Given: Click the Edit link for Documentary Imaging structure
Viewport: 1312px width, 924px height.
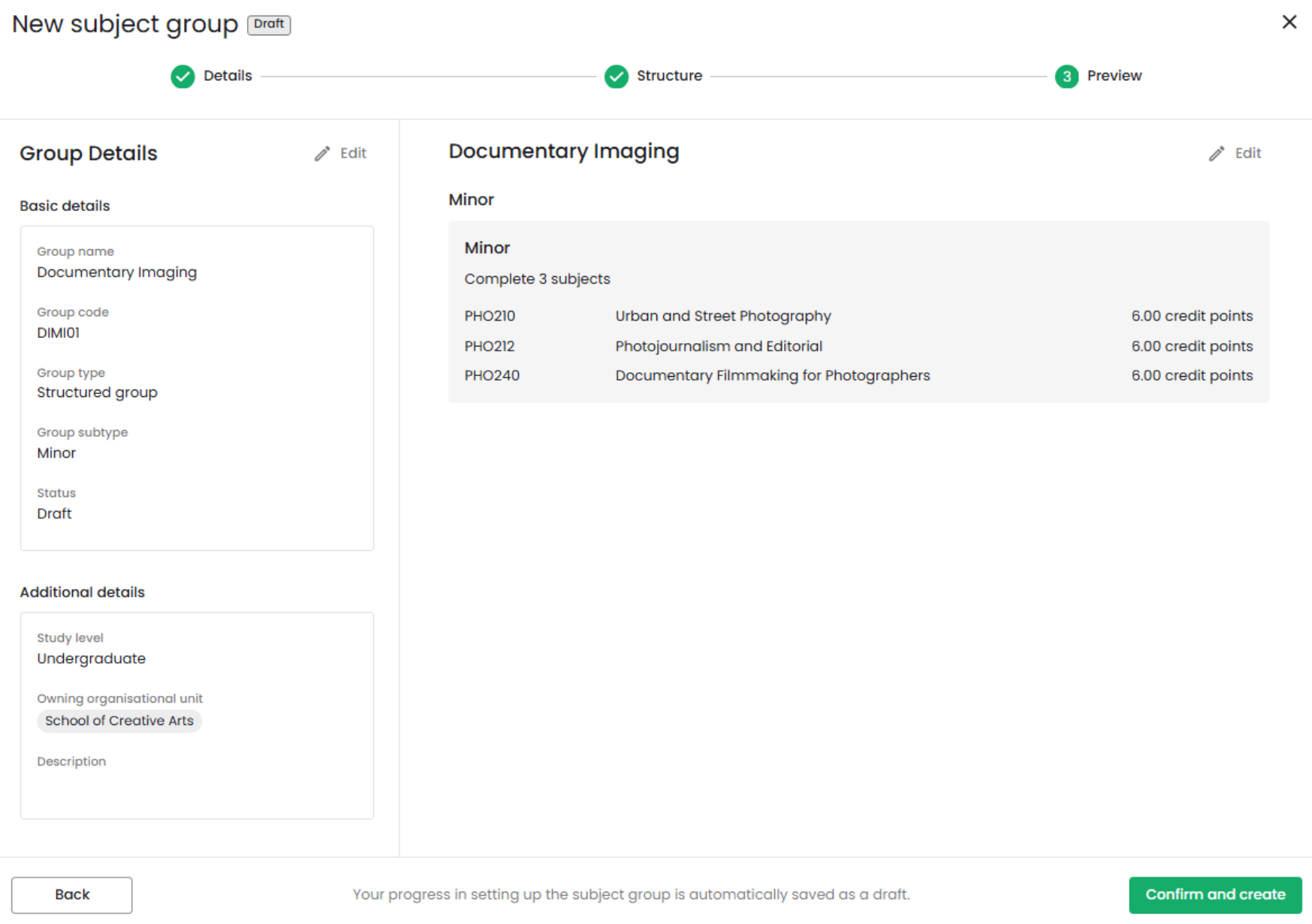Looking at the screenshot, I should pos(1248,153).
